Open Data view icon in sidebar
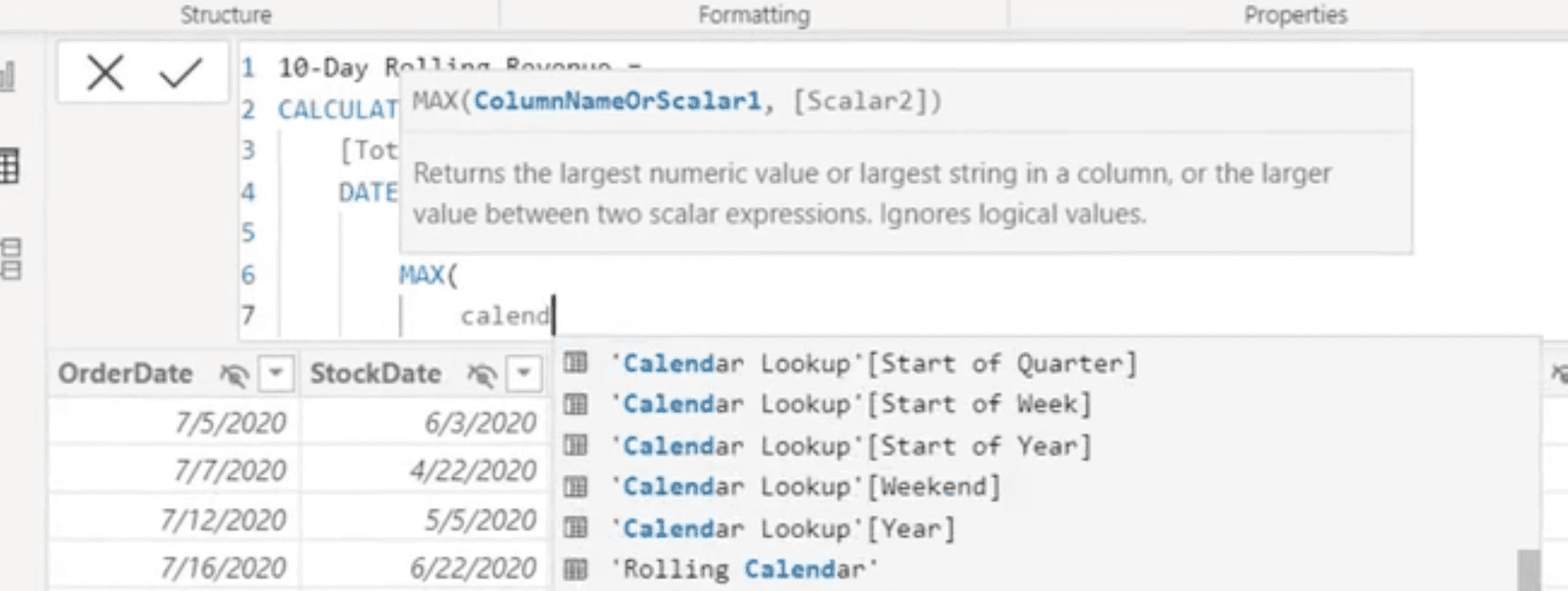 coord(10,166)
